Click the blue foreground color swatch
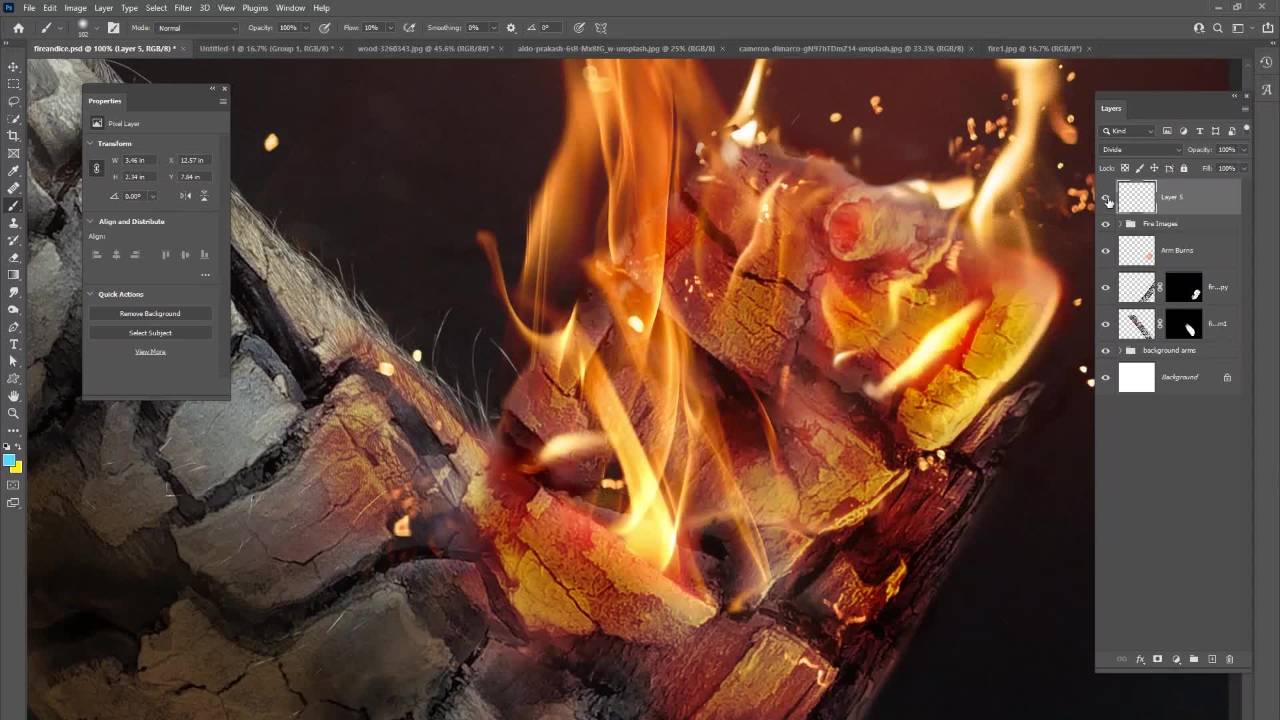Screen dimensions: 1280x720 9,461
